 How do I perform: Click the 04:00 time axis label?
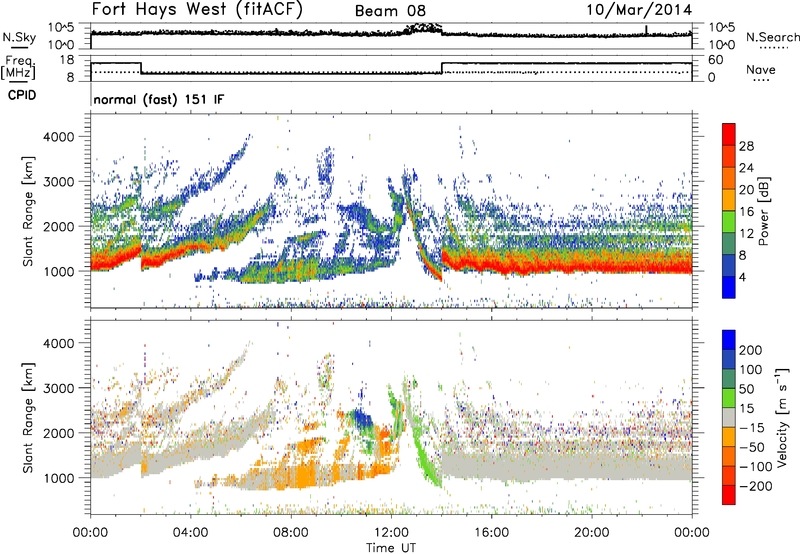pos(190,533)
